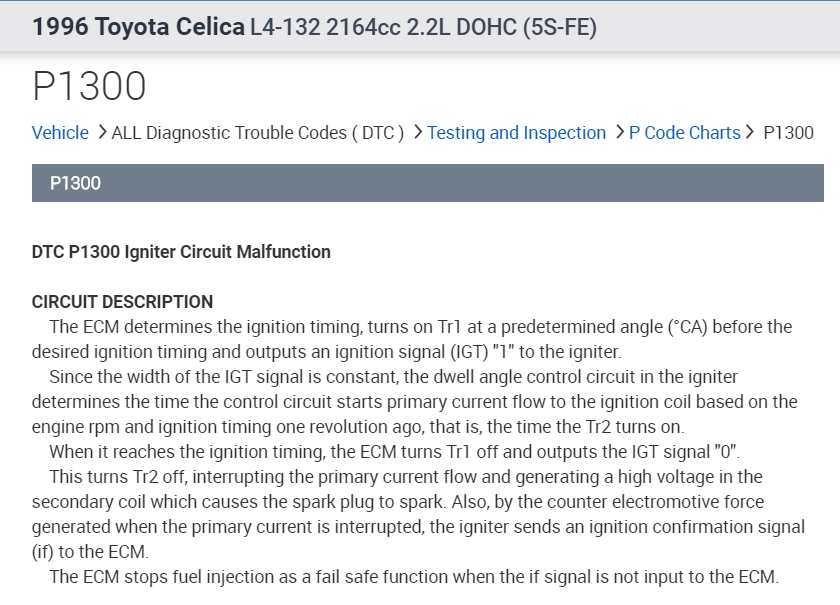Click the final P1300 breadcrumb item

point(788,133)
